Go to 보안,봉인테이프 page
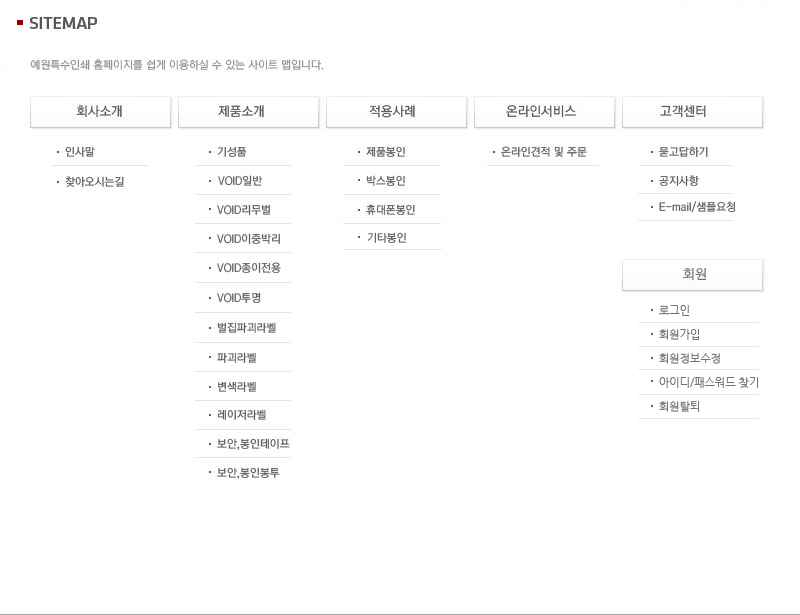The image size is (800, 615). point(253,444)
